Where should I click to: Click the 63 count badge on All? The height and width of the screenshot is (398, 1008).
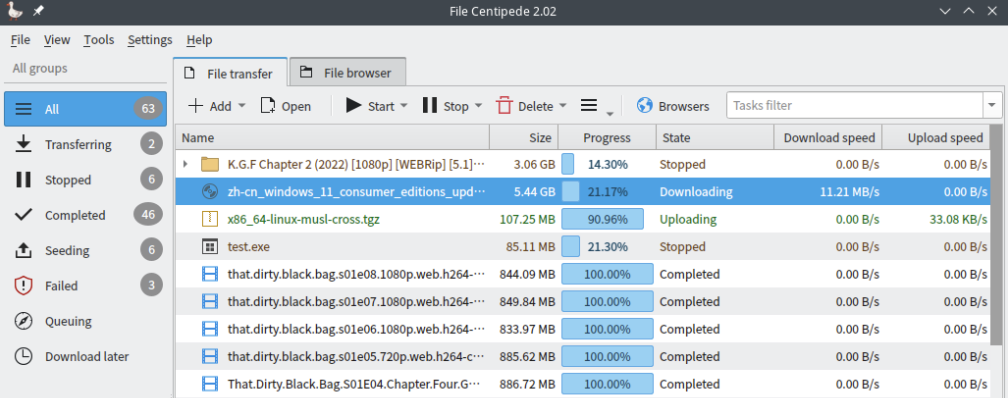(148, 109)
